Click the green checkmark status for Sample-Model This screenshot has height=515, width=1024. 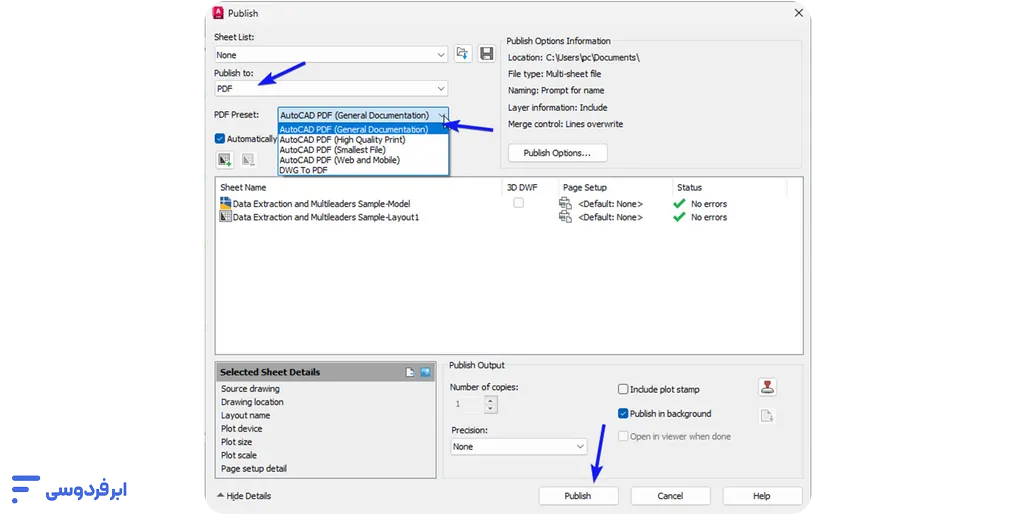pyautogui.click(x=679, y=204)
